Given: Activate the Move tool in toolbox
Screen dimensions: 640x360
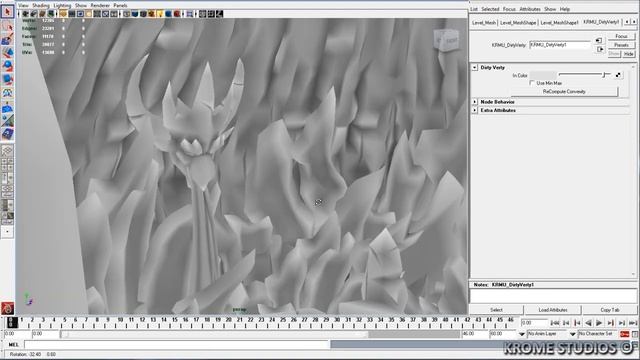Looking at the screenshot, I should pyautogui.click(x=7, y=53).
